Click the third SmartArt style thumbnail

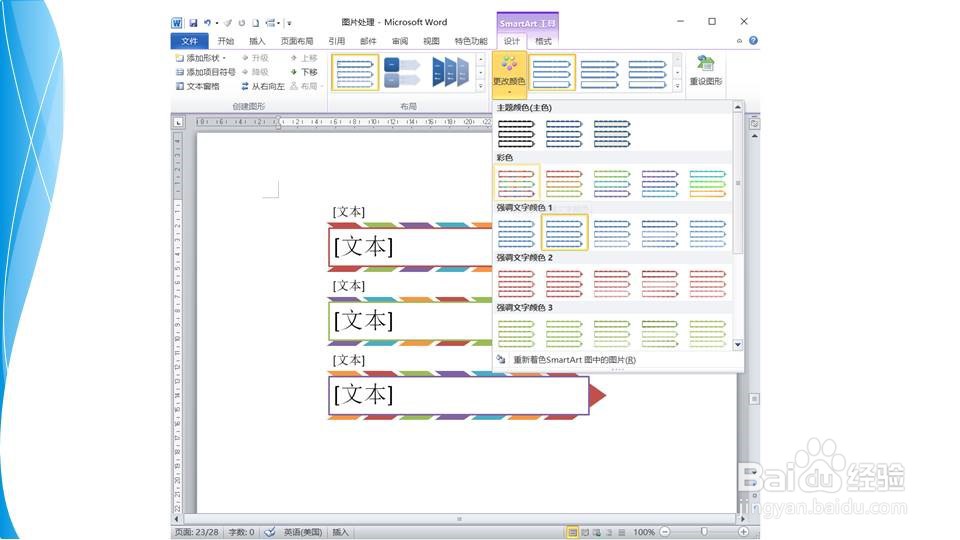(x=647, y=72)
